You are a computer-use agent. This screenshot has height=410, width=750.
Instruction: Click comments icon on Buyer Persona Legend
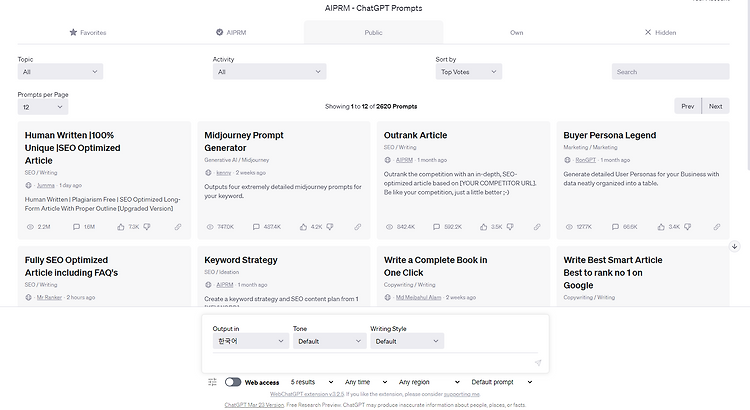point(615,227)
